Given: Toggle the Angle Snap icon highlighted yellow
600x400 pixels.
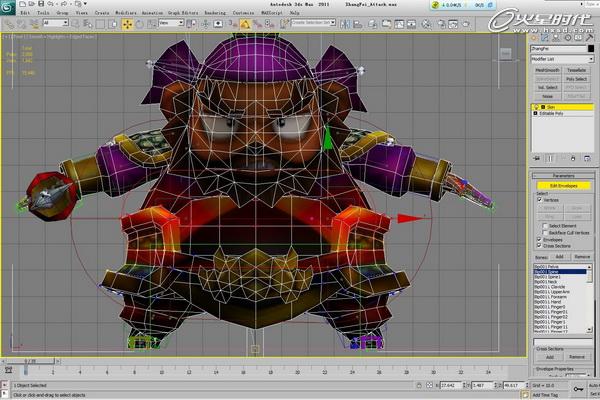Looking at the screenshot, I should pyautogui.click(x=245, y=24).
